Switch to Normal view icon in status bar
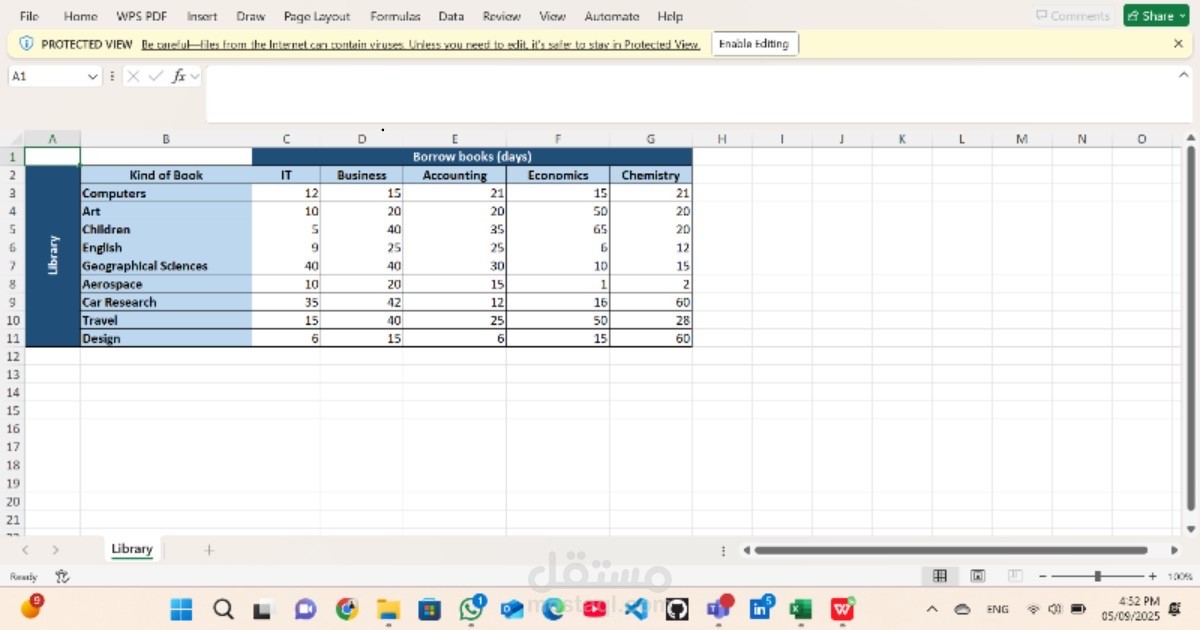Screen dimensions: 1200x630 [940, 576]
